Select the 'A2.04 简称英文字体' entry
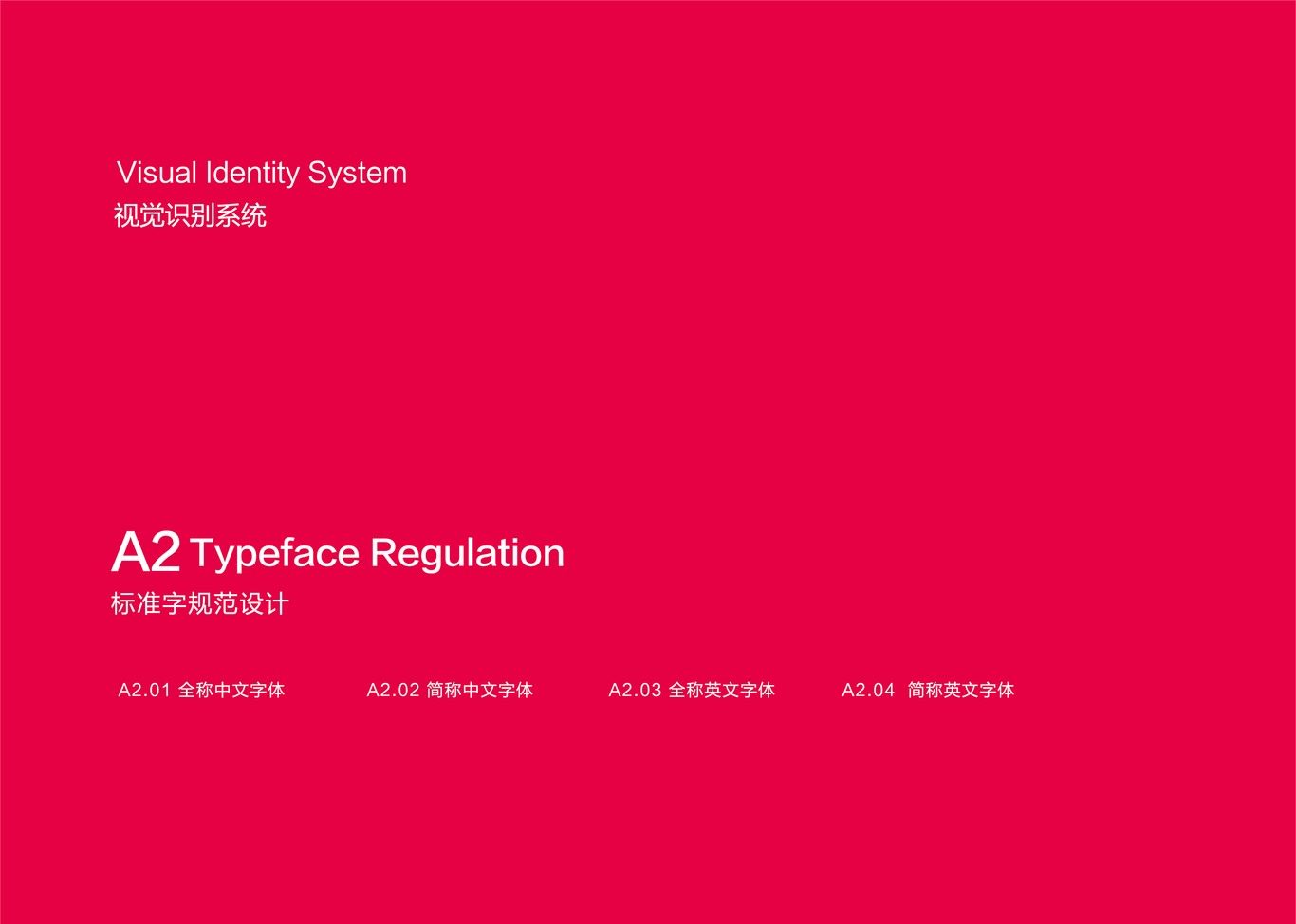Screen dimensions: 1296x924 [928, 690]
